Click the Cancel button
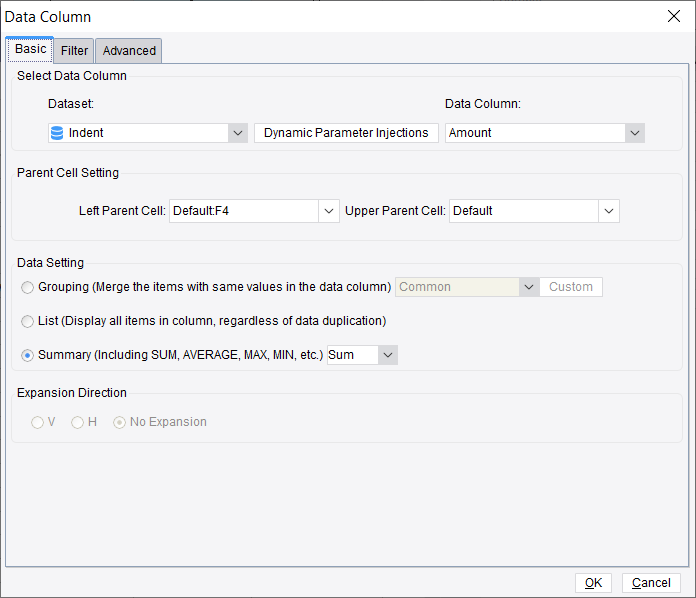The width and height of the screenshot is (696, 598). pyautogui.click(x=651, y=582)
